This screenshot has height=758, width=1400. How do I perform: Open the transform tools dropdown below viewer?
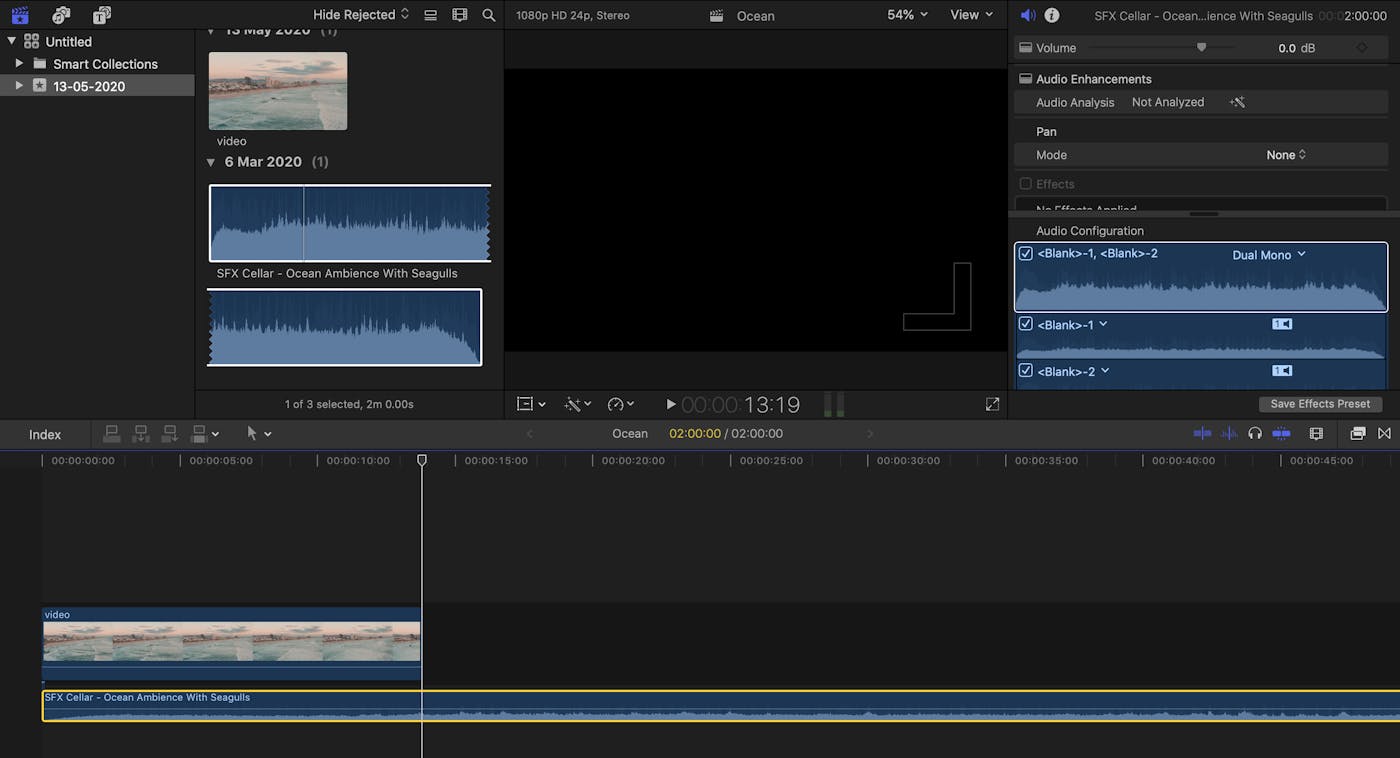[531, 404]
